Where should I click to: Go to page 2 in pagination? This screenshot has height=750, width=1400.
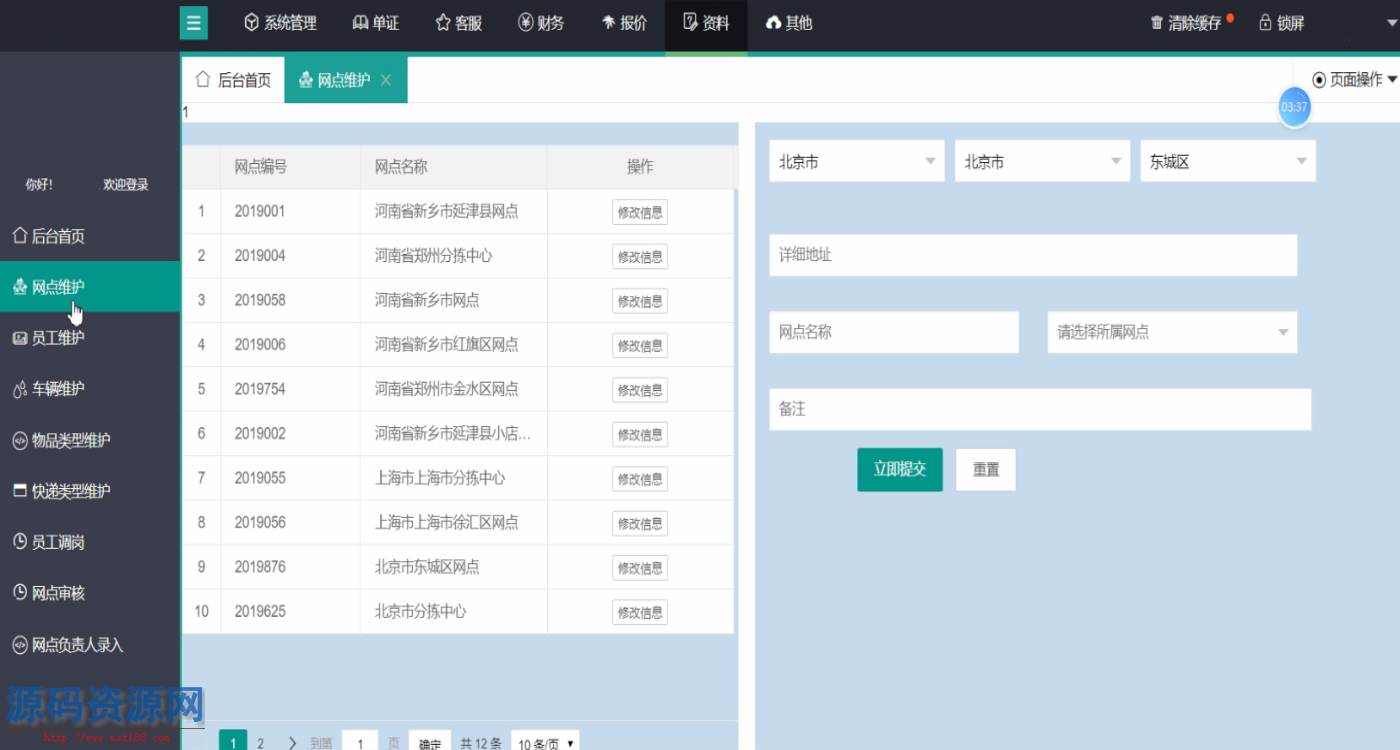[261, 742]
